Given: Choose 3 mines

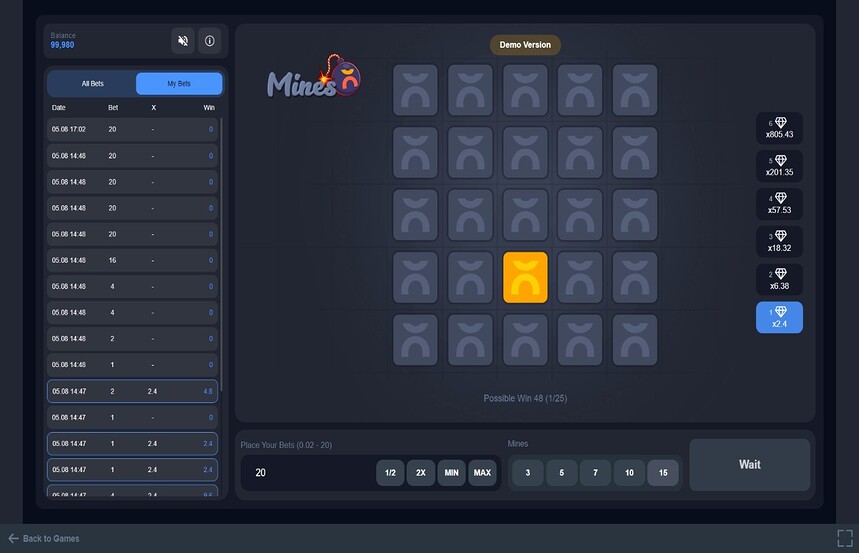Looking at the screenshot, I should click(x=528, y=472).
